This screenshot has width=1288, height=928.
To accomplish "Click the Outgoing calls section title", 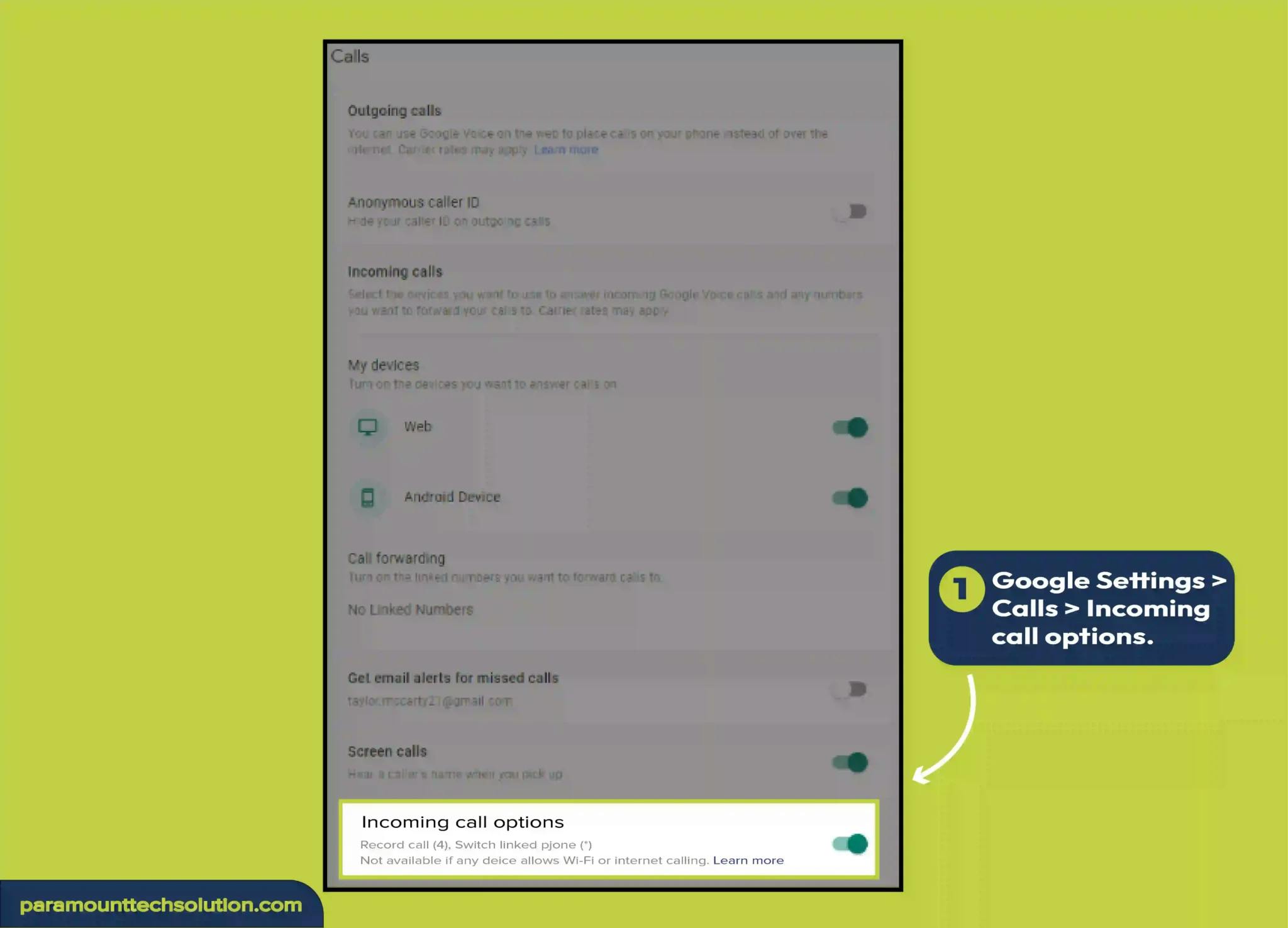I will (394, 111).
